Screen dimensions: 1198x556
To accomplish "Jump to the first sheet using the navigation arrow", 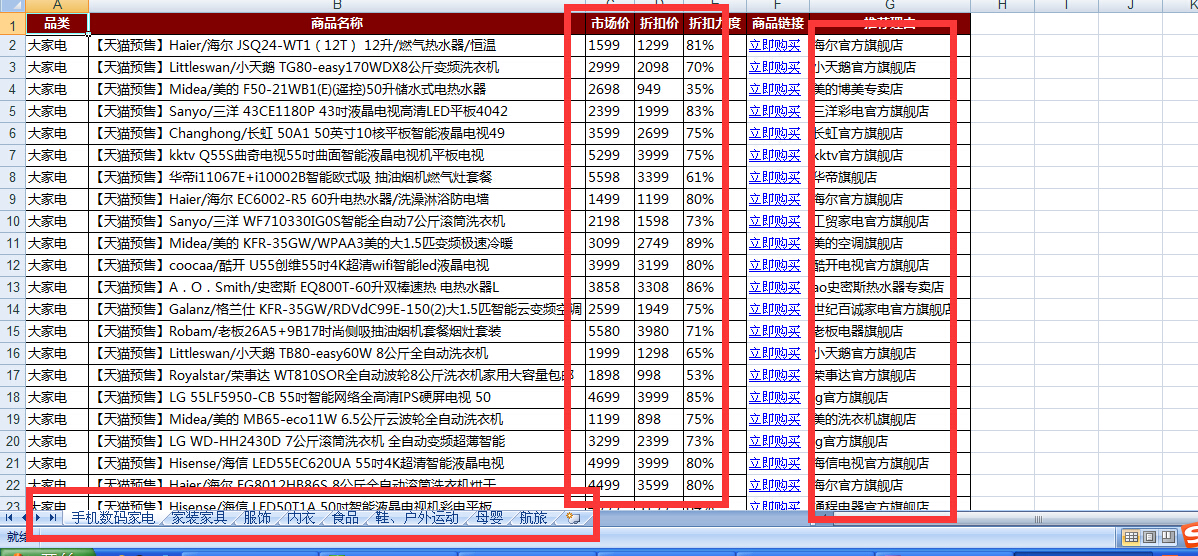I will click(9, 518).
